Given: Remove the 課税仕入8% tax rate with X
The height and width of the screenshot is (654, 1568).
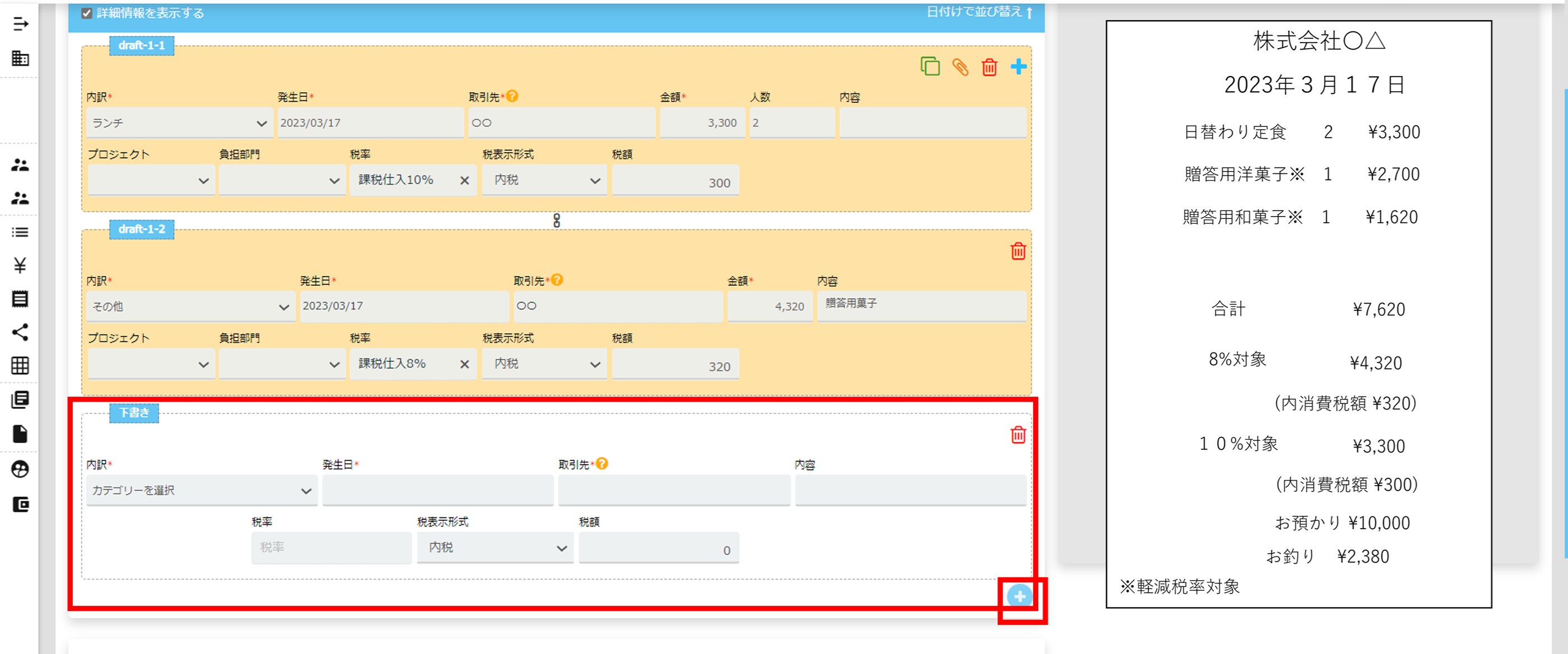Looking at the screenshot, I should (464, 364).
